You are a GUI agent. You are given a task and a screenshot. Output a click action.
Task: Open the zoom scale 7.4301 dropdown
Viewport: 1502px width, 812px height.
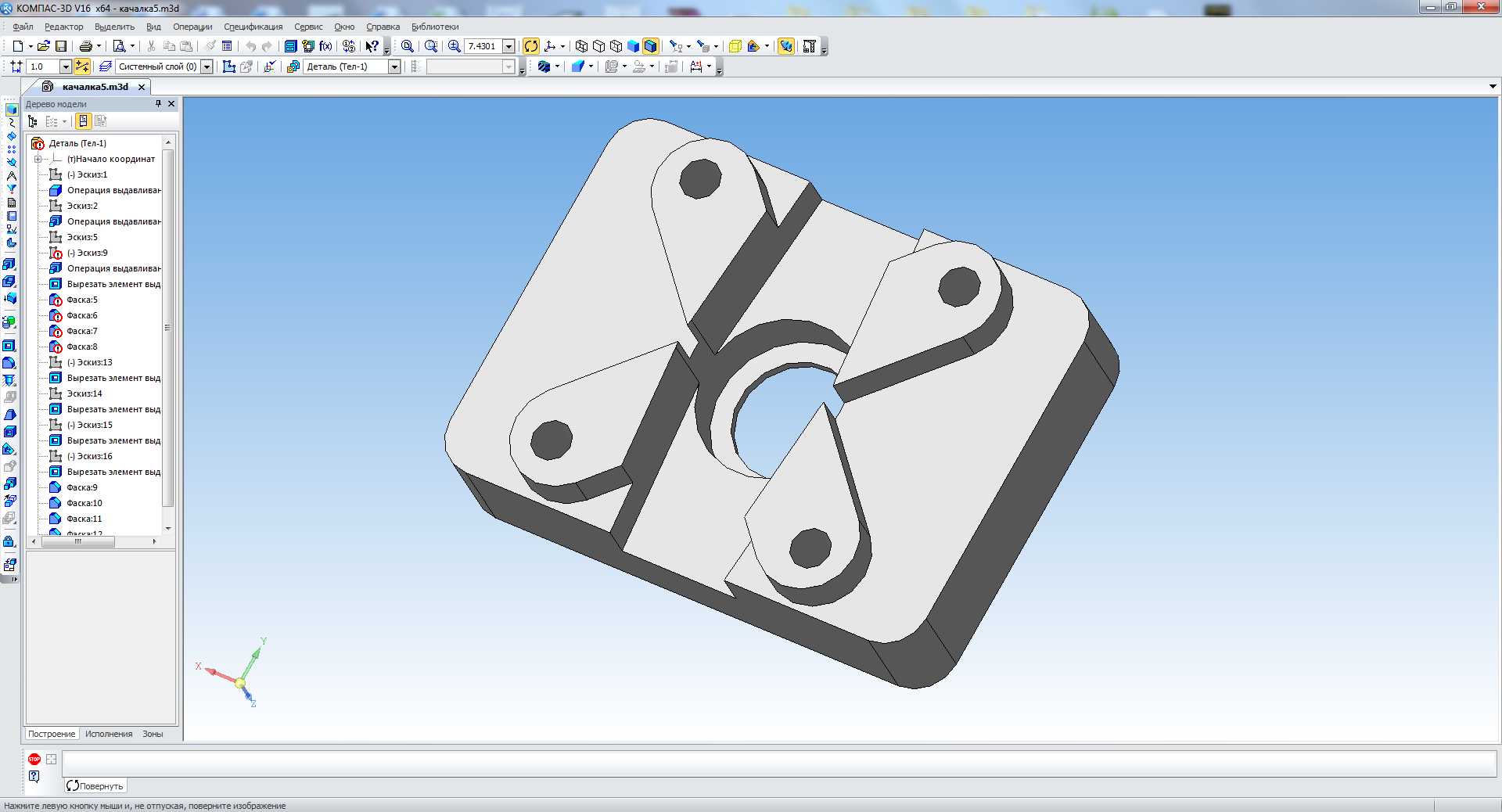pyautogui.click(x=508, y=46)
